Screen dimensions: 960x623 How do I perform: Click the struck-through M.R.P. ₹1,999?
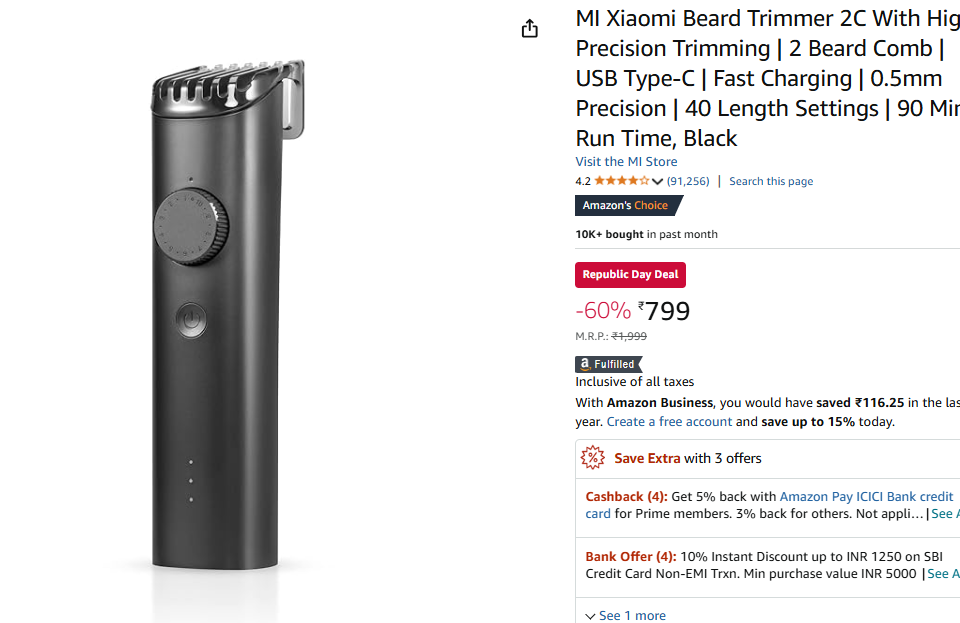coord(629,337)
